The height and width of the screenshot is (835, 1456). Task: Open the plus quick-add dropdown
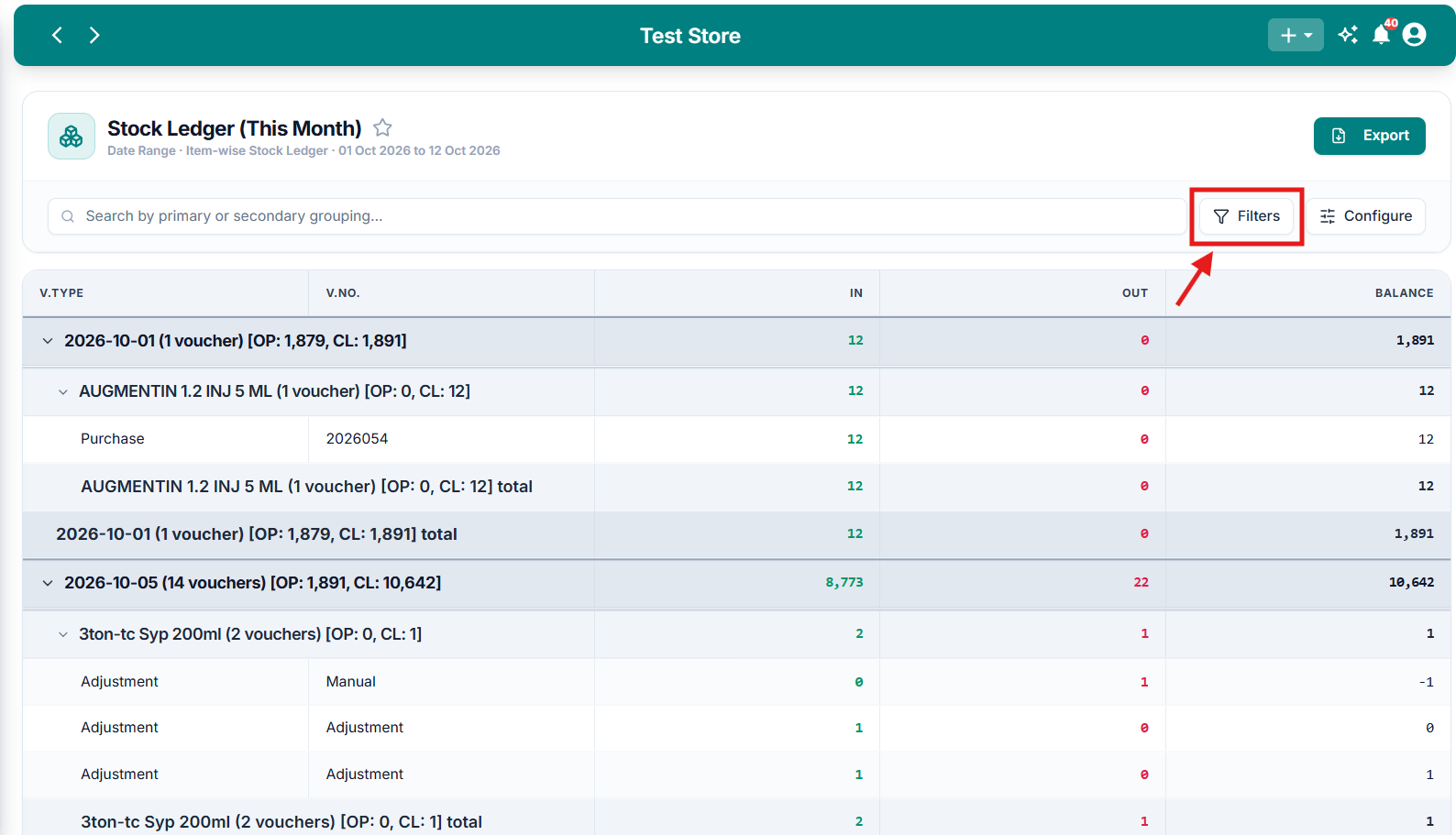pyautogui.click(x=1296, y=35)
